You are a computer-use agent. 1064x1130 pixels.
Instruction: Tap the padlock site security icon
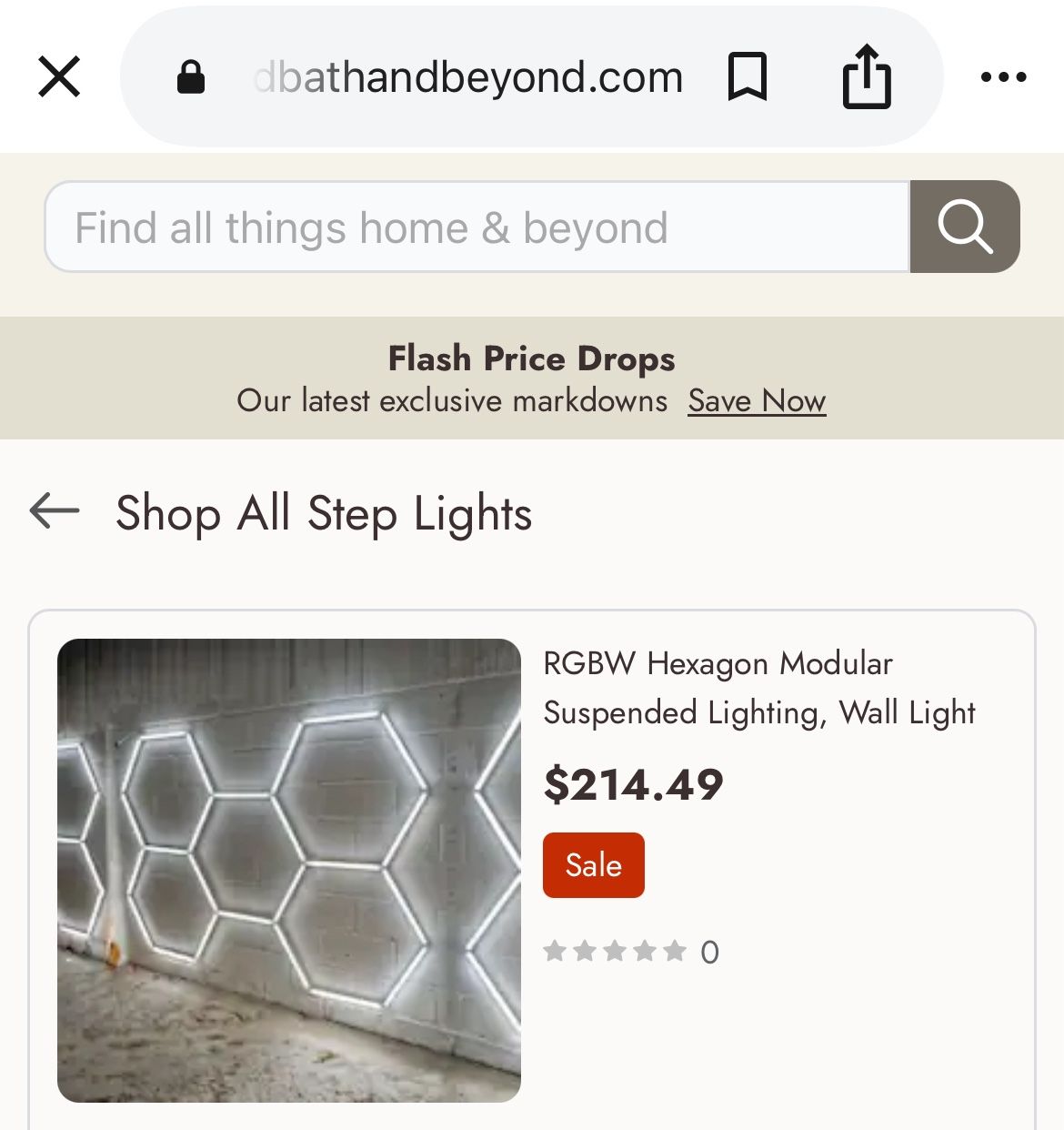(190, 77)
